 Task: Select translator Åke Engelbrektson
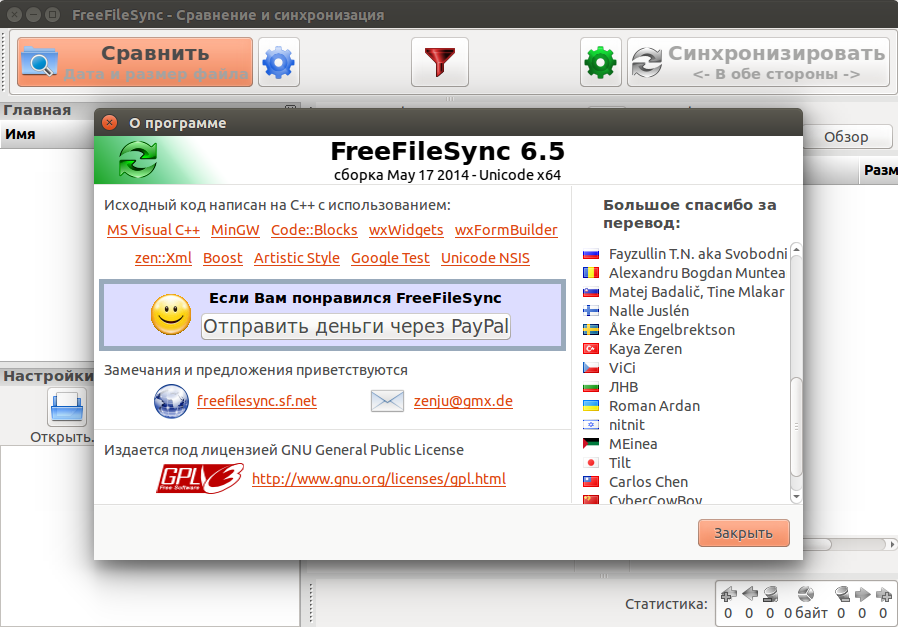tap(672, 330)
